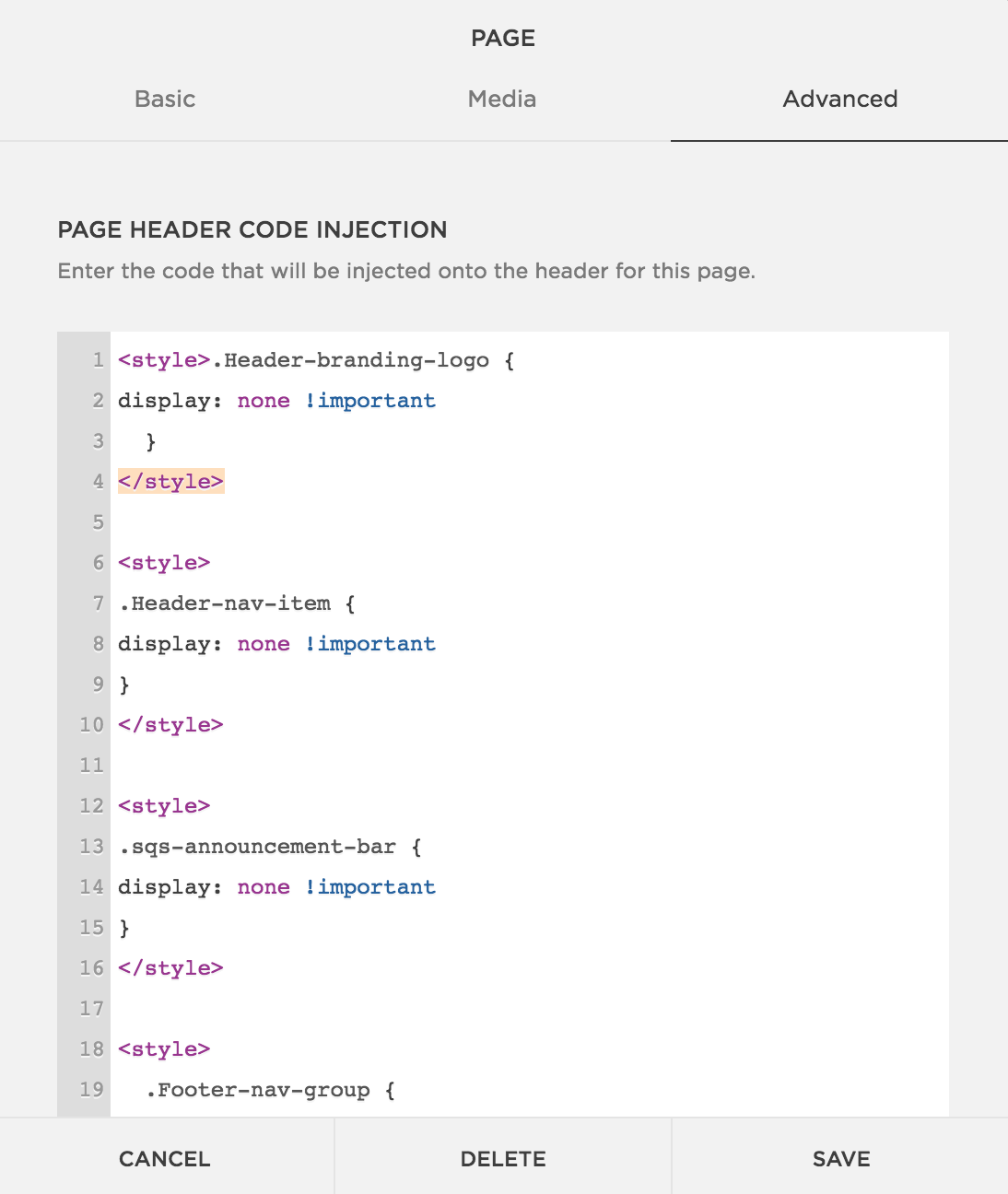Click the opening style tag on line 12

(x=164, y=806)
